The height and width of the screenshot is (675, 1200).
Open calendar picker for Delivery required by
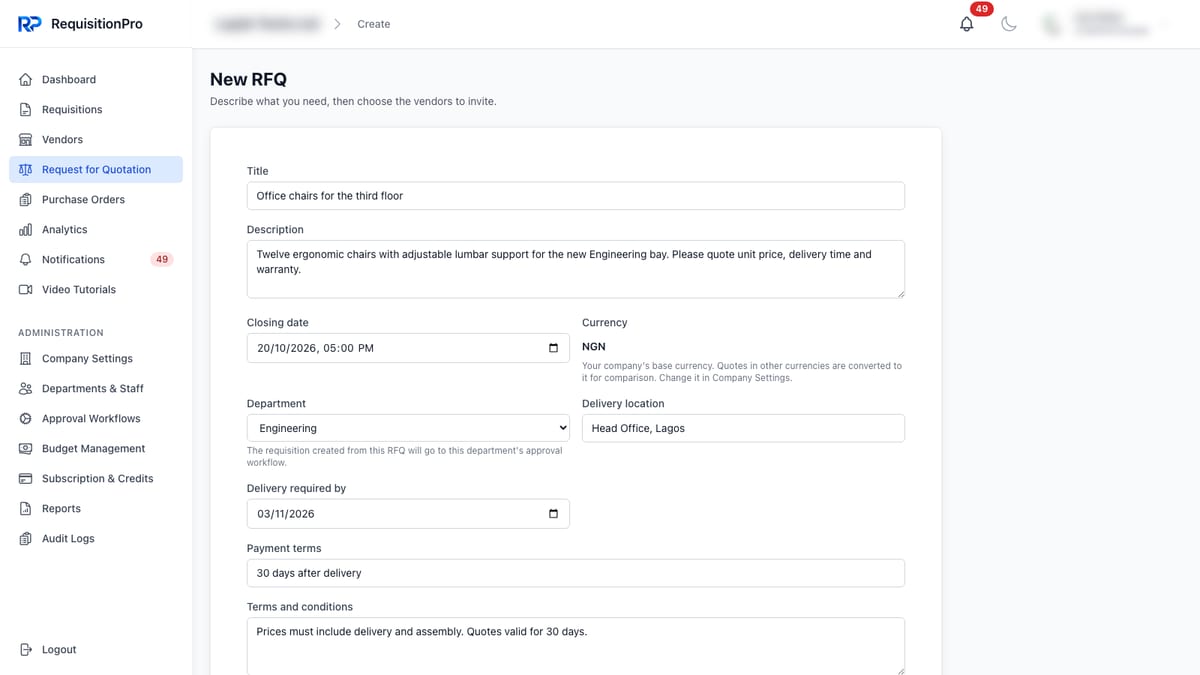[x=554, y=514]
